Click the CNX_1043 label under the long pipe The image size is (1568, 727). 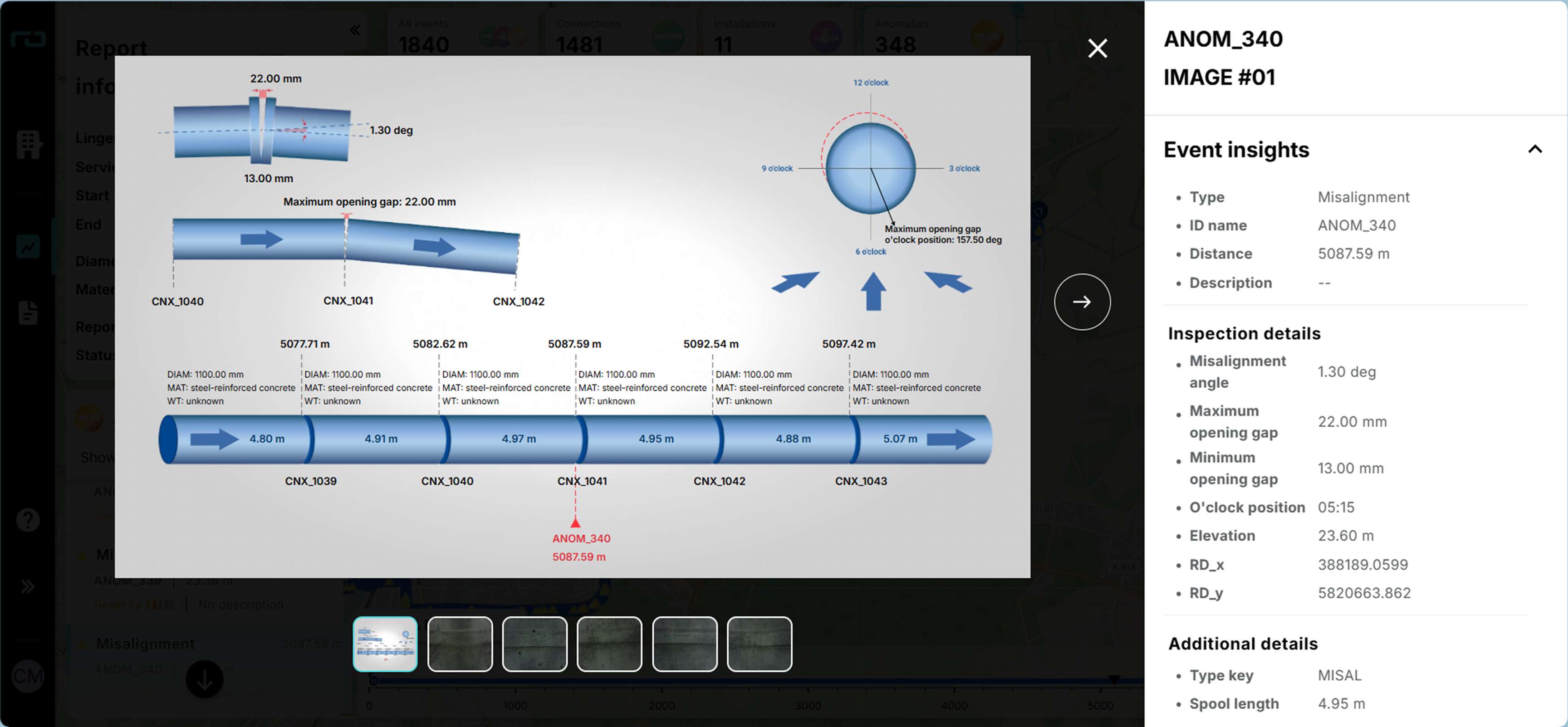861,481
